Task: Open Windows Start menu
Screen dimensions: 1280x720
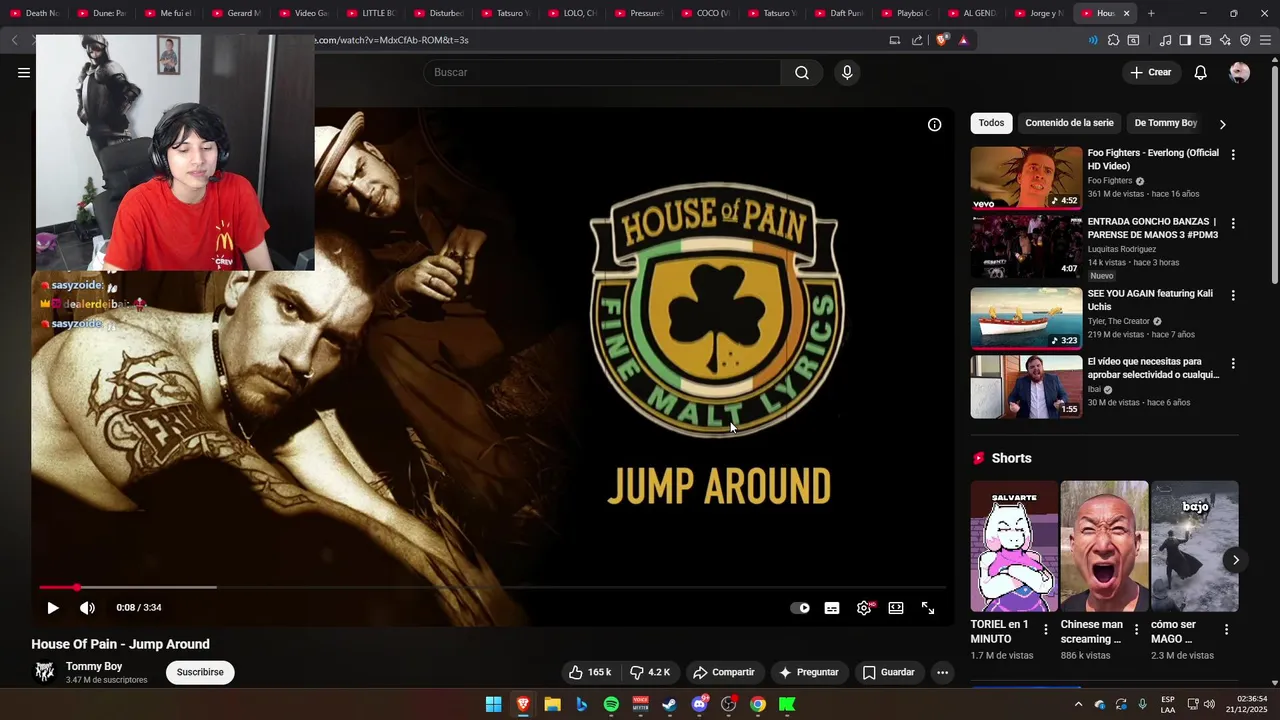Action: (494, 704)
